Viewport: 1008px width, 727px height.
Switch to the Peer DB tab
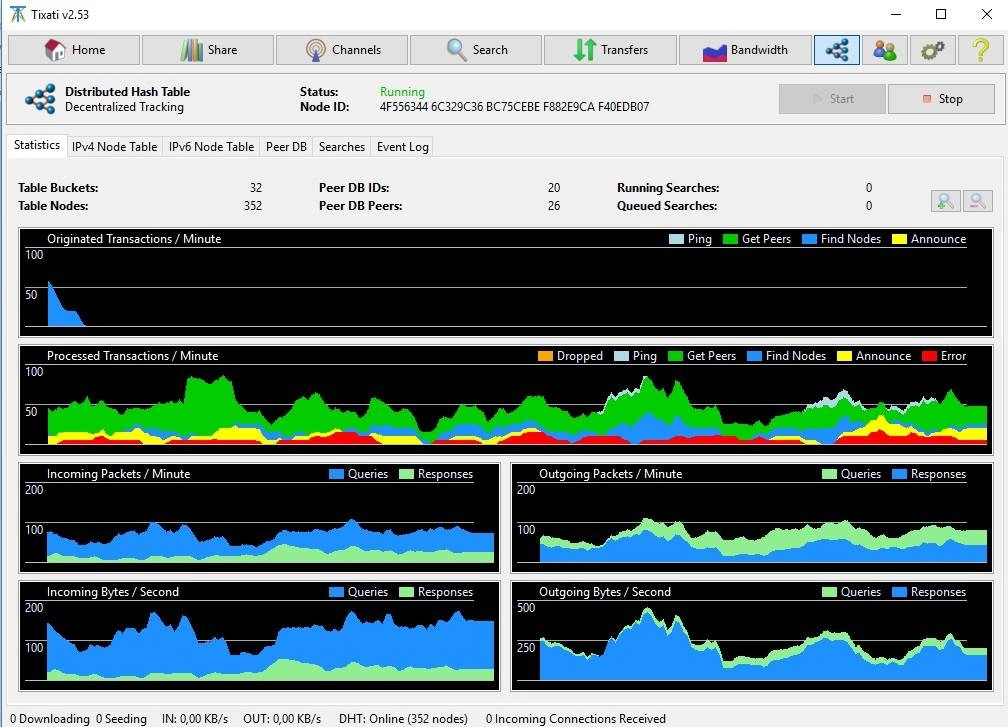[286, 147]
